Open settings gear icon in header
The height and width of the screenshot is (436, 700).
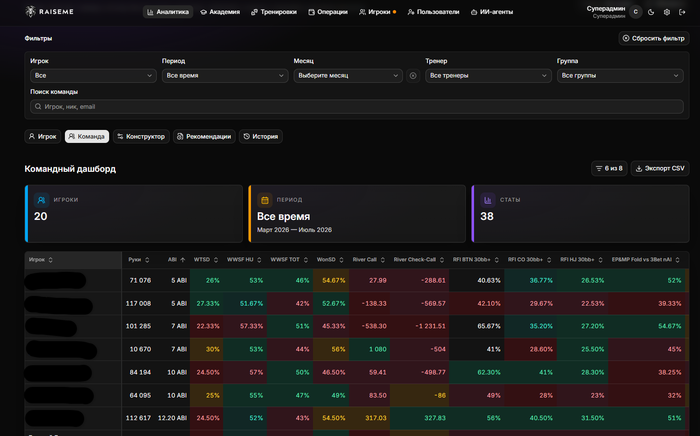point(667,12)
